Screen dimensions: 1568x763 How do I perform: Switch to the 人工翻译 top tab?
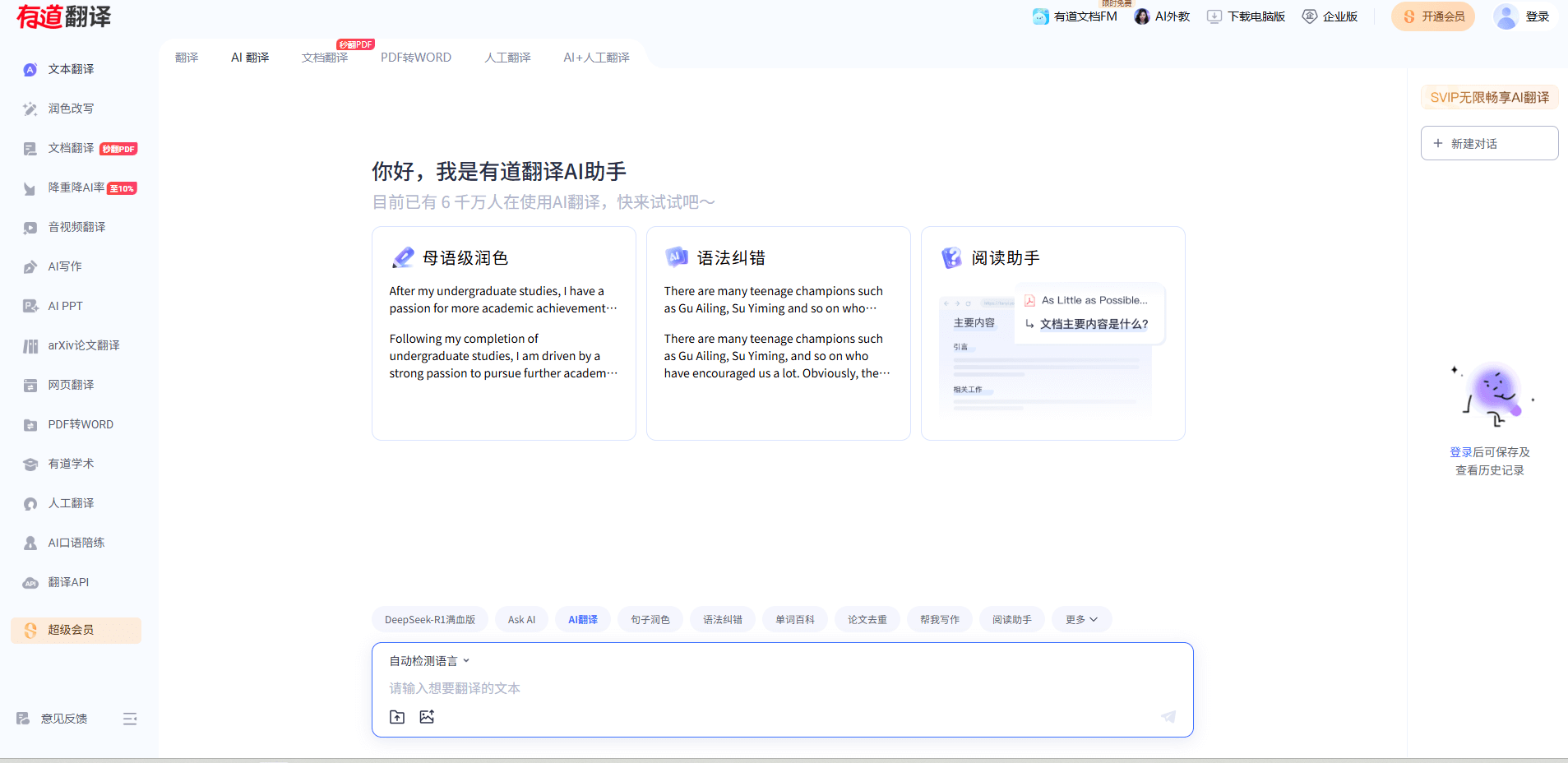(507, 58)
